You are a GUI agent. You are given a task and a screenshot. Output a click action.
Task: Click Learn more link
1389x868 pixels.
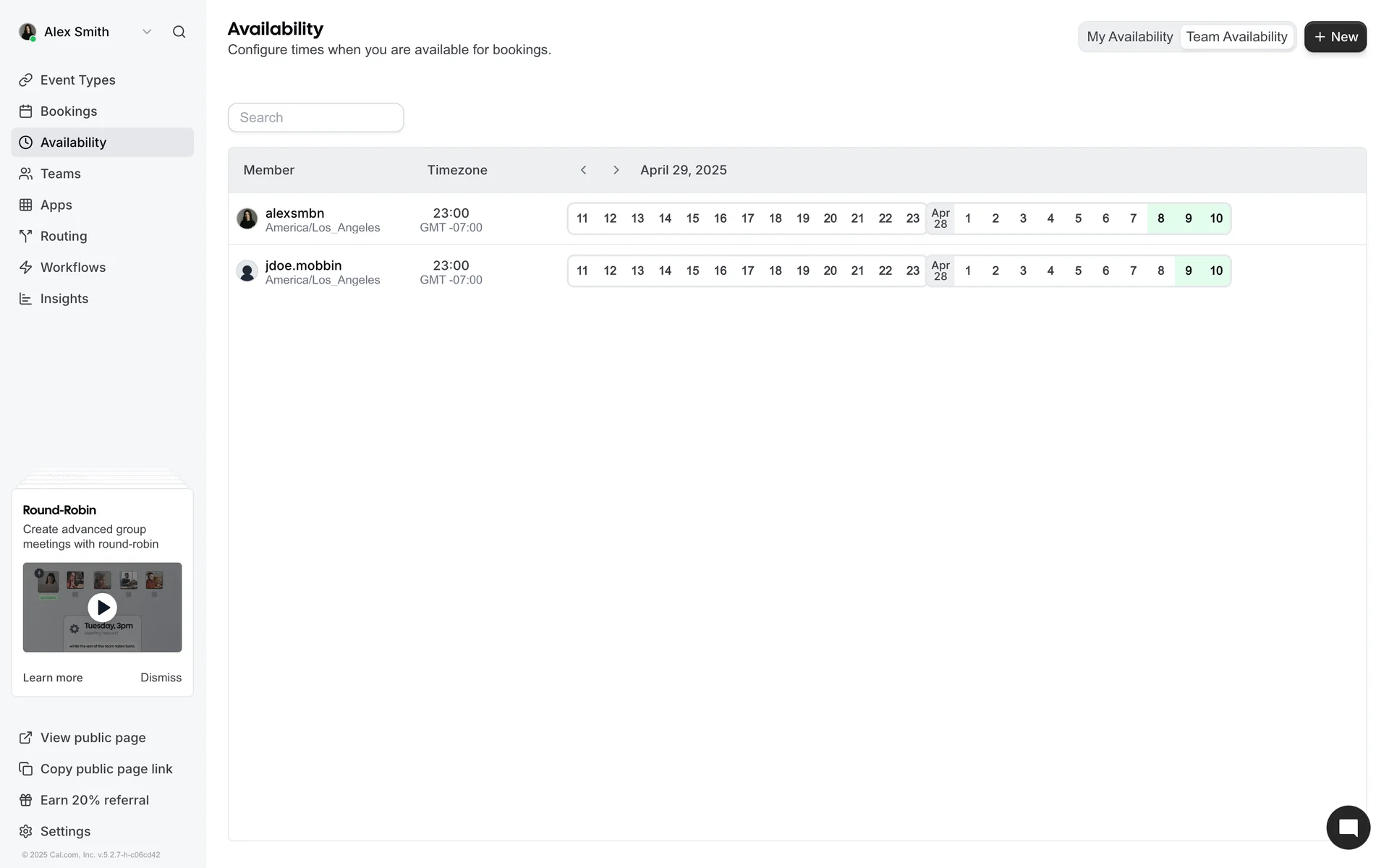click(53, 678)
